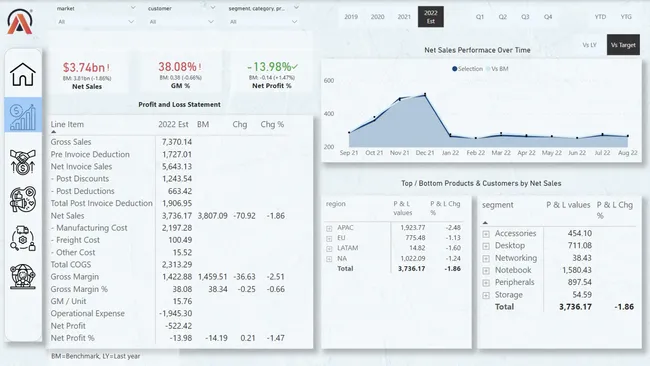Toggle comparison to Vs LY
The image size is (650, 366).
(589, 45)
